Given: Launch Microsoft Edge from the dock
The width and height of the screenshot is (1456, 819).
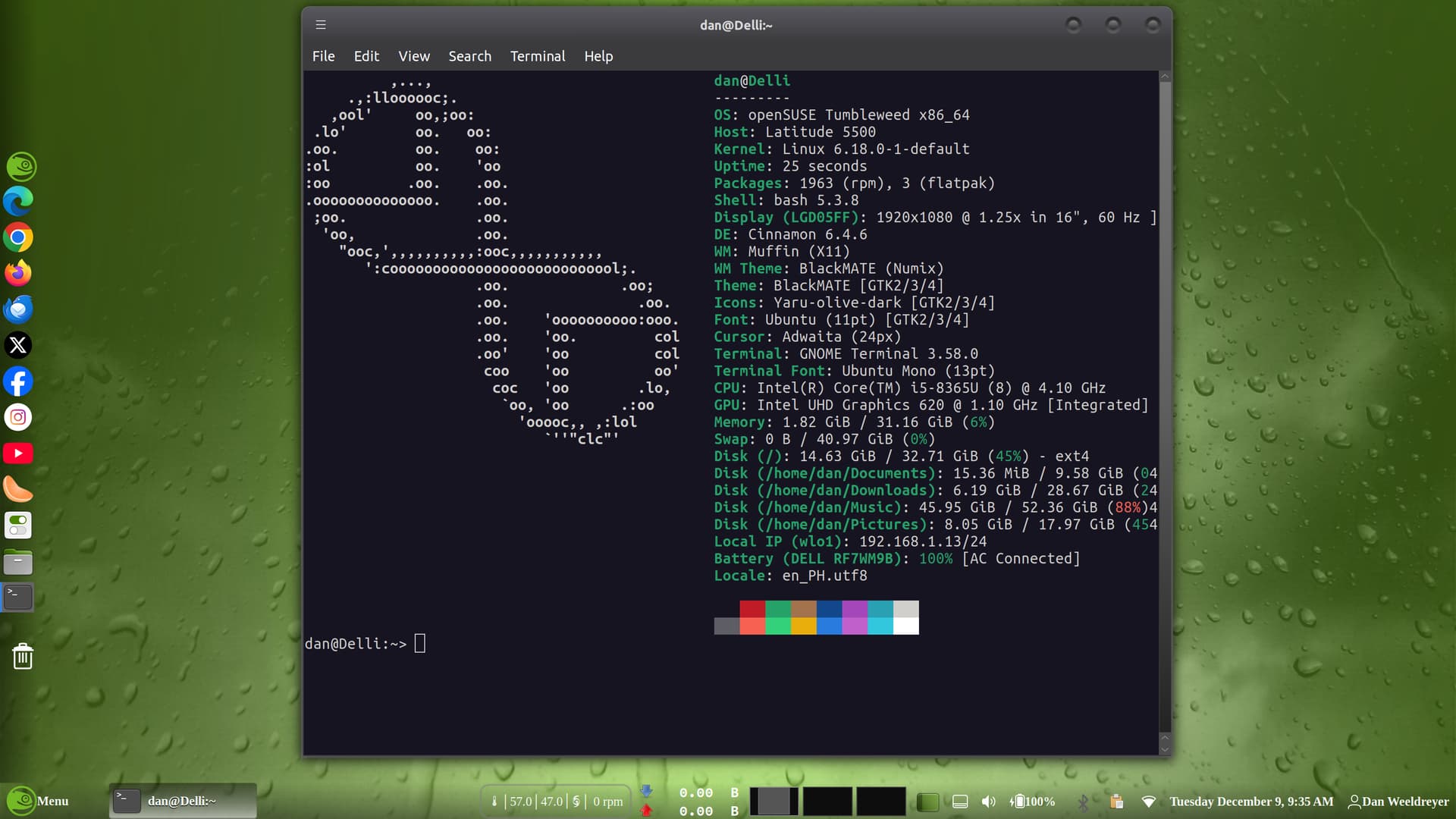Looking at the screenshot, I should (x=18, y=201).
